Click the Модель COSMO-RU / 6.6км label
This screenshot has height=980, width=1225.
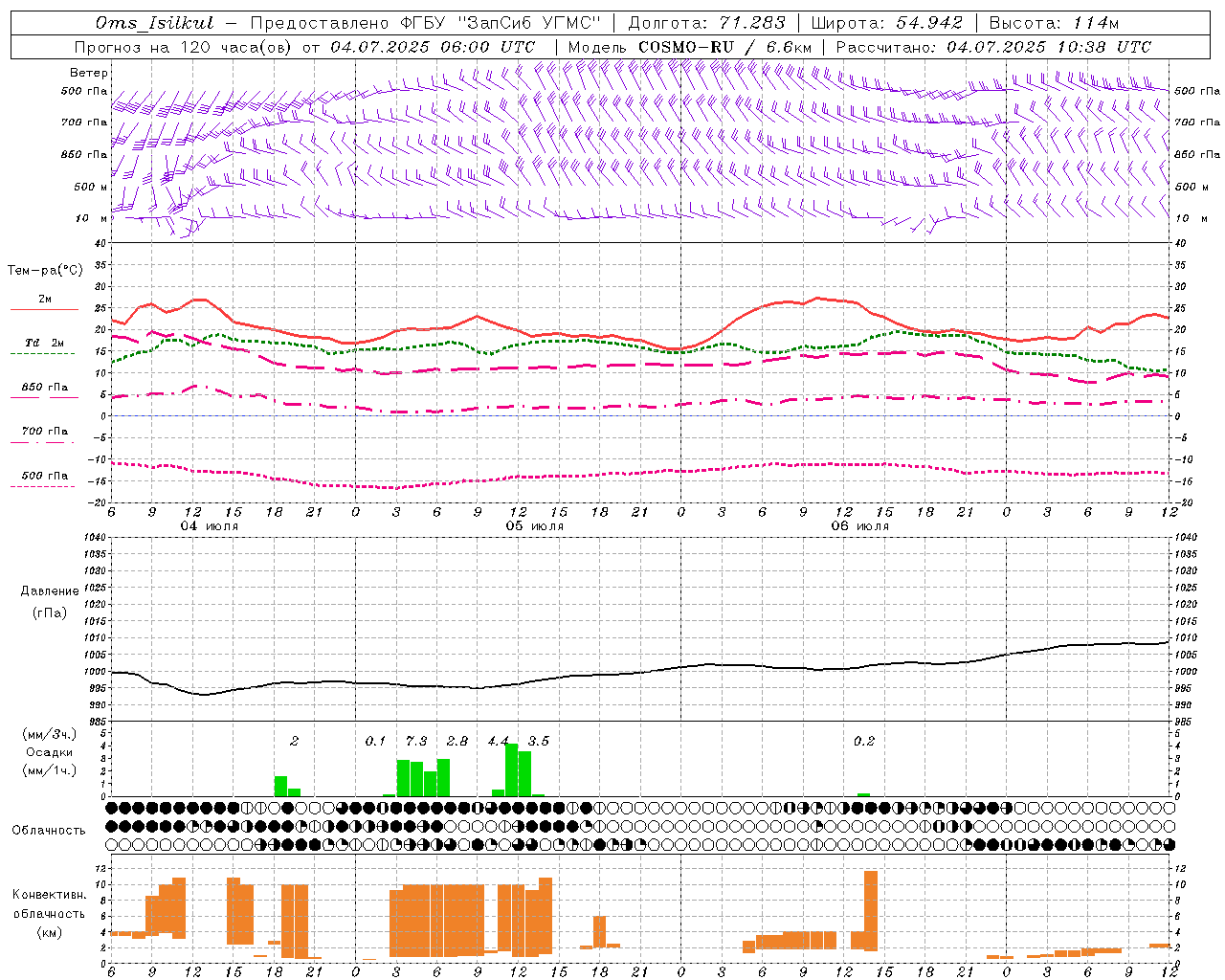[690, 47]
